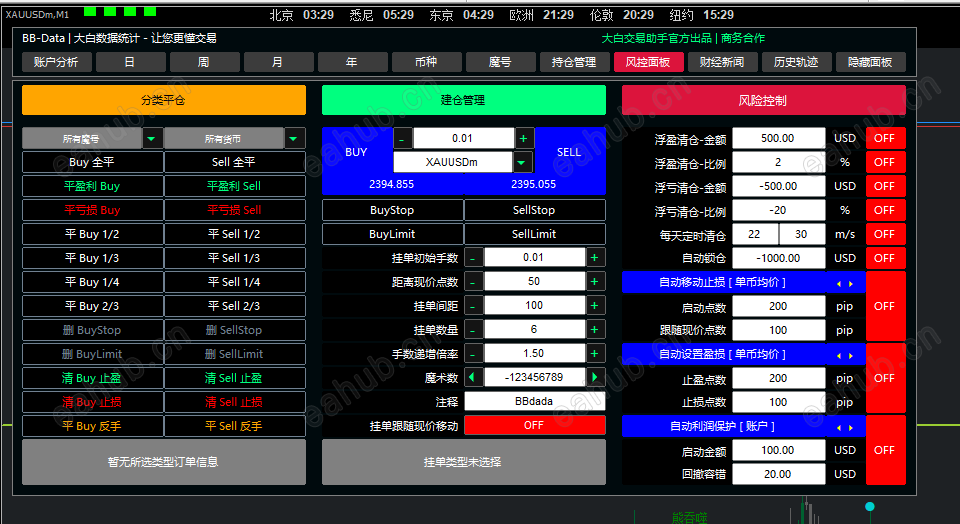Click 隐藏面板 tab
Screen dimensions: 960x524
point(871,62)
